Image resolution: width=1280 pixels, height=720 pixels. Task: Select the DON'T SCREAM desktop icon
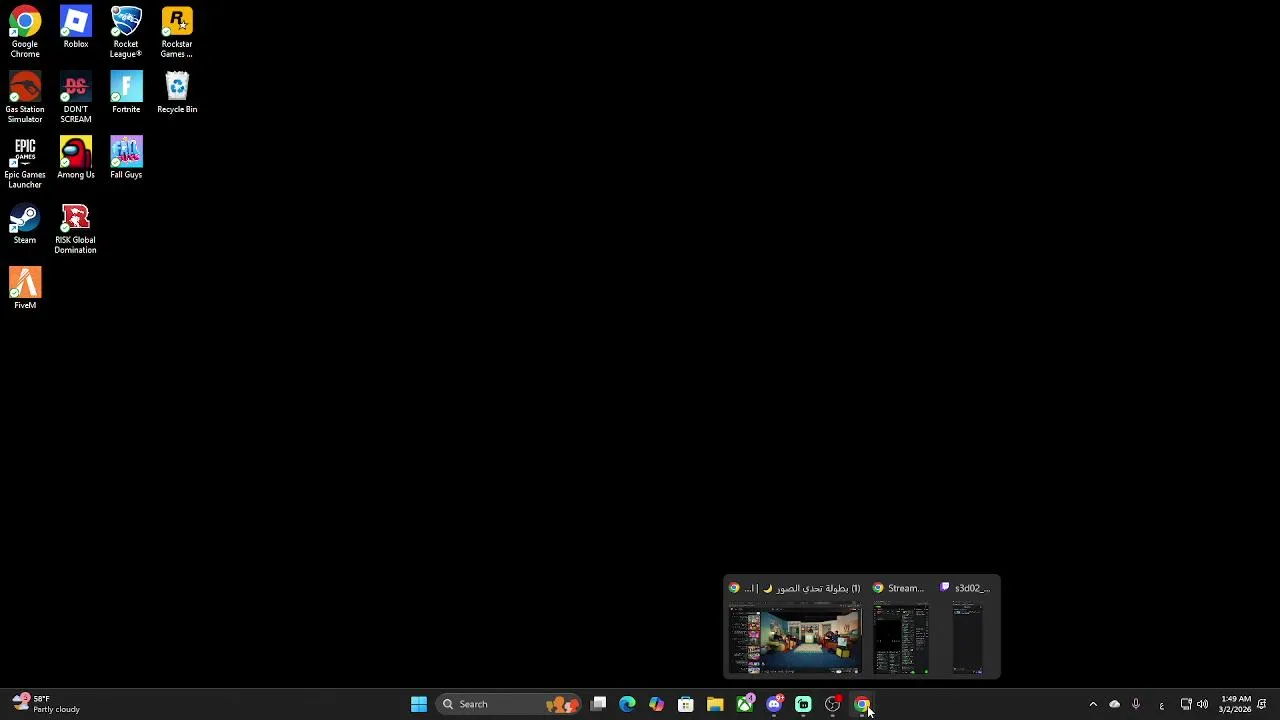tap(76, 97)
